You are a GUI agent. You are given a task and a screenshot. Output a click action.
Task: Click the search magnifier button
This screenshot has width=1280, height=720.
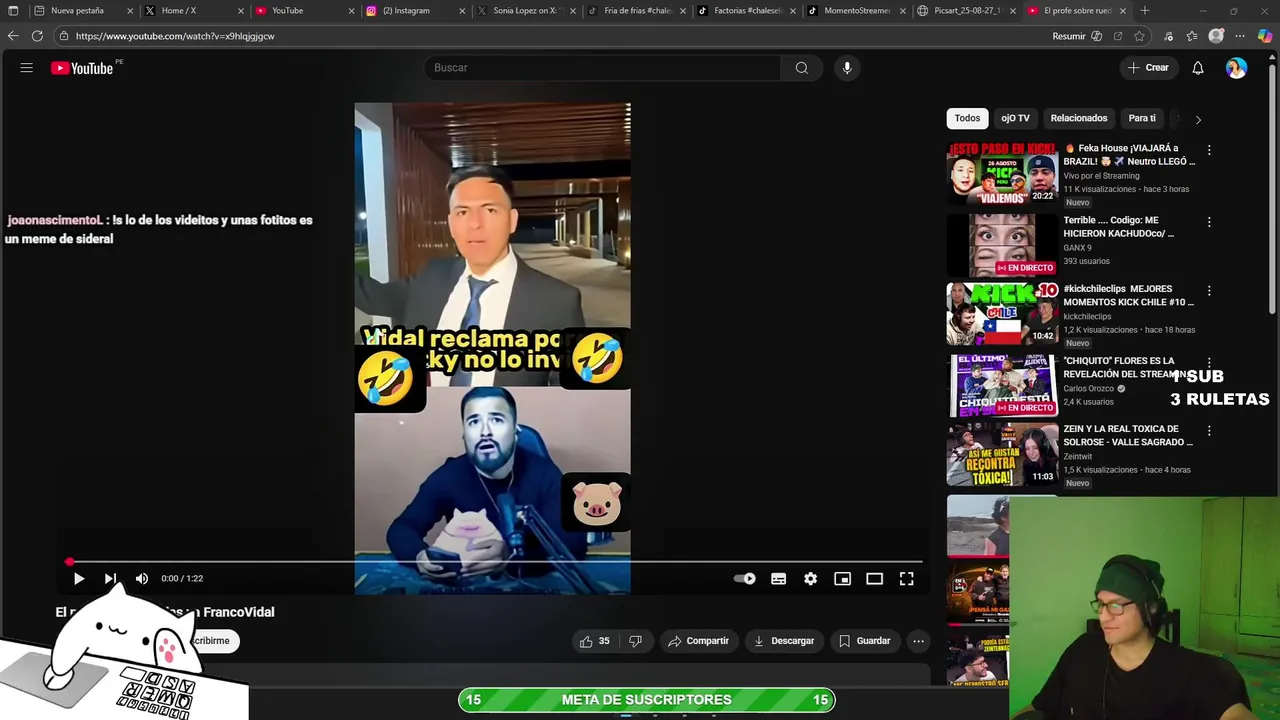(x=801, y=68)
